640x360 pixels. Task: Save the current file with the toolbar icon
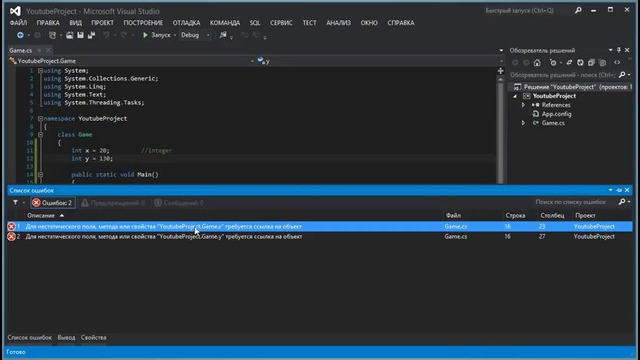tap(80, 36)
